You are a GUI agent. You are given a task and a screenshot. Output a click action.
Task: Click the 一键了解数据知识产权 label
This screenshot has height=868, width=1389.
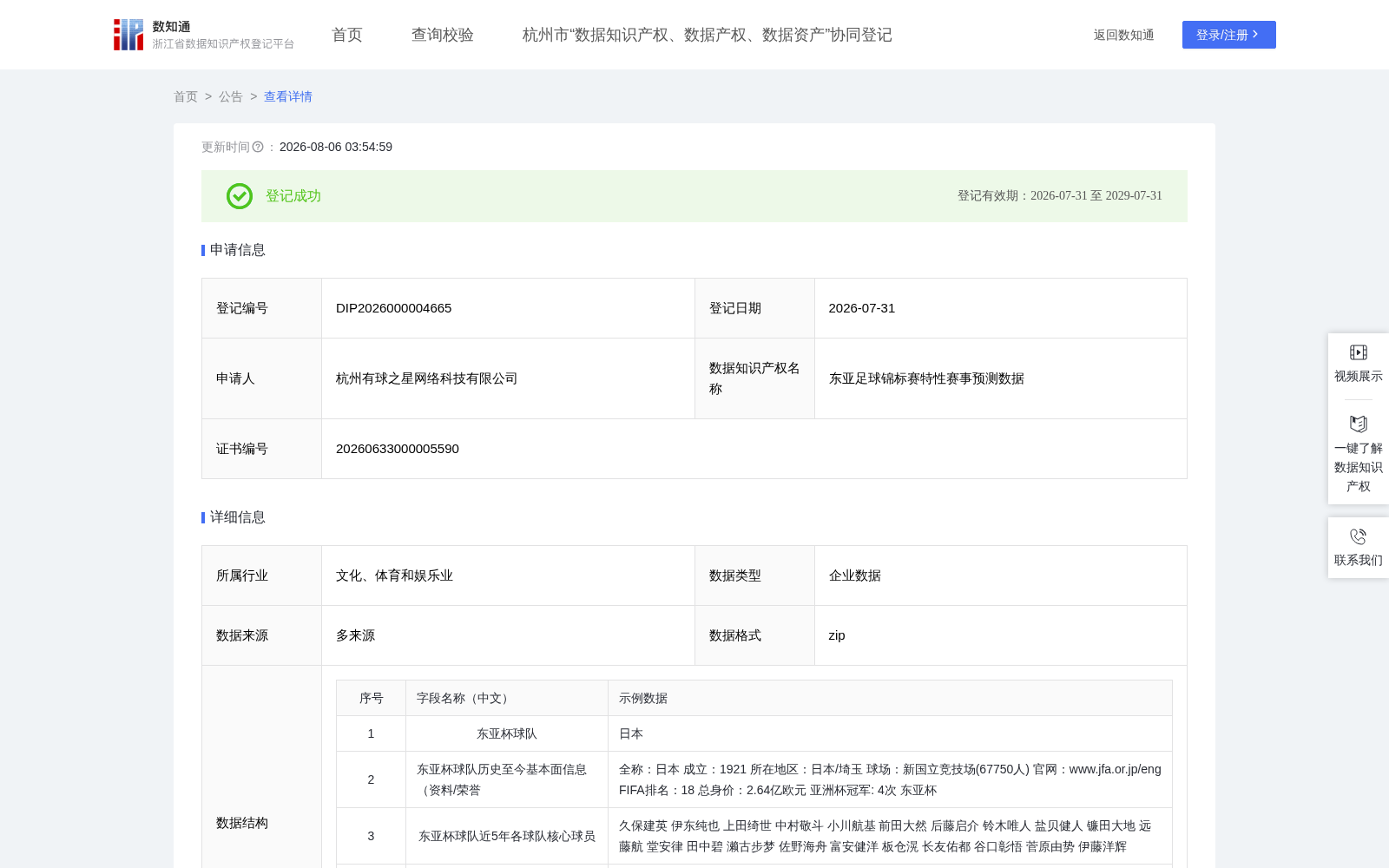(1359, 467)
